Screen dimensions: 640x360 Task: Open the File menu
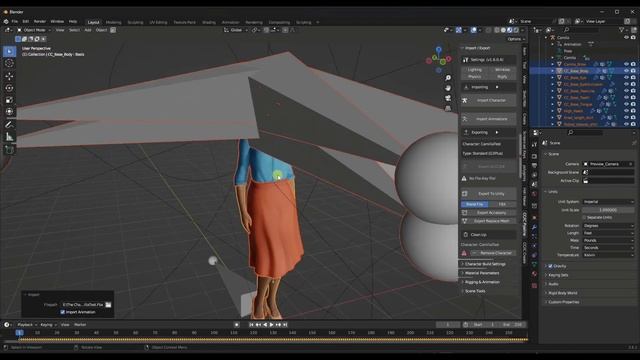(15, 21)
